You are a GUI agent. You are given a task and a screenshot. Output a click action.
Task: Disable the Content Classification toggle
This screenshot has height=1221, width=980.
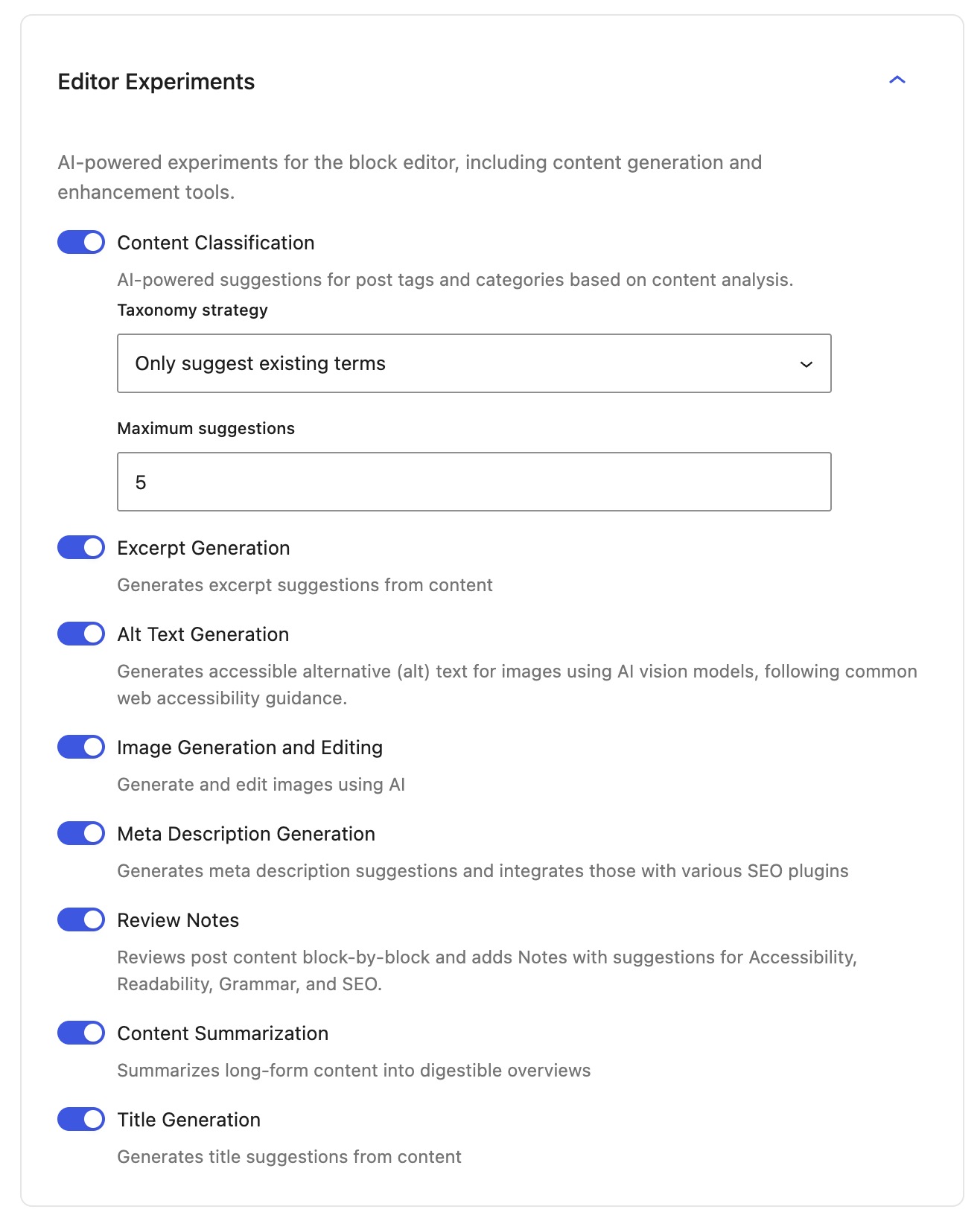(82, 243)
